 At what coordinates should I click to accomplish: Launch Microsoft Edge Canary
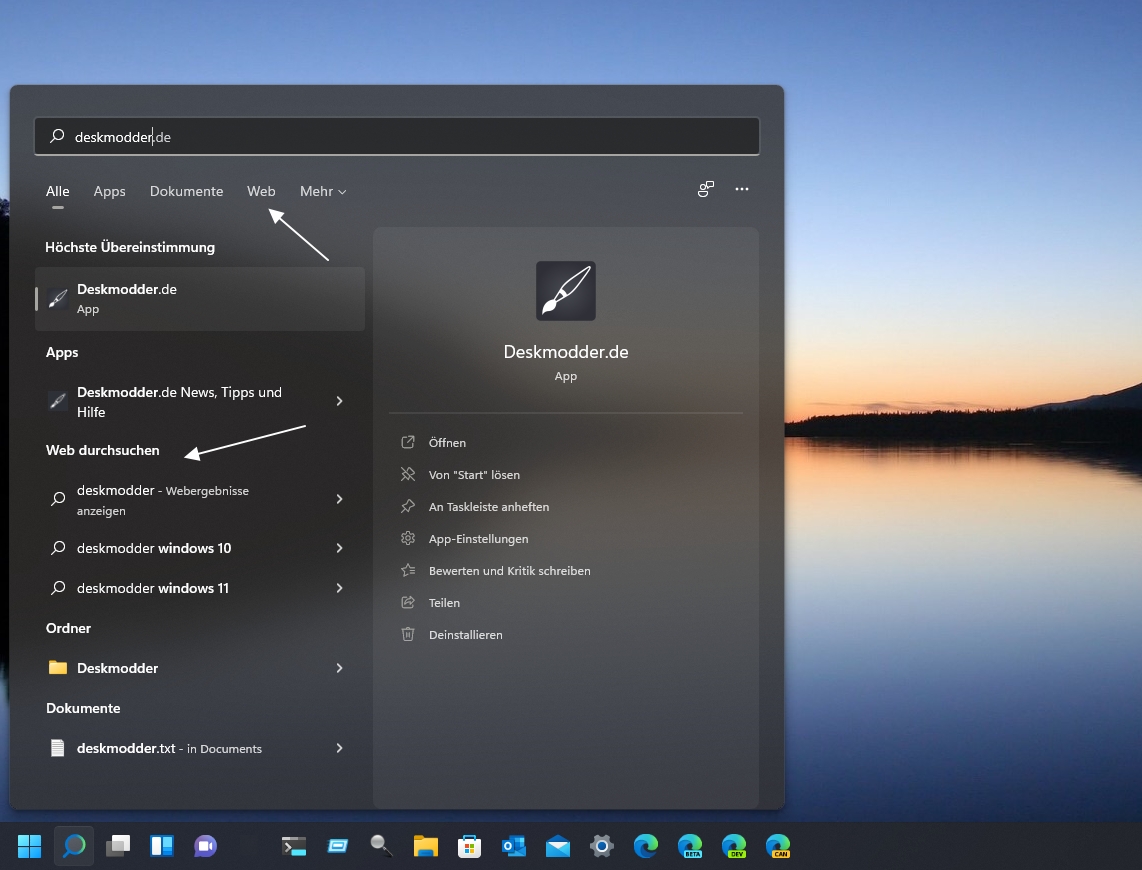[x=778, y=846]
